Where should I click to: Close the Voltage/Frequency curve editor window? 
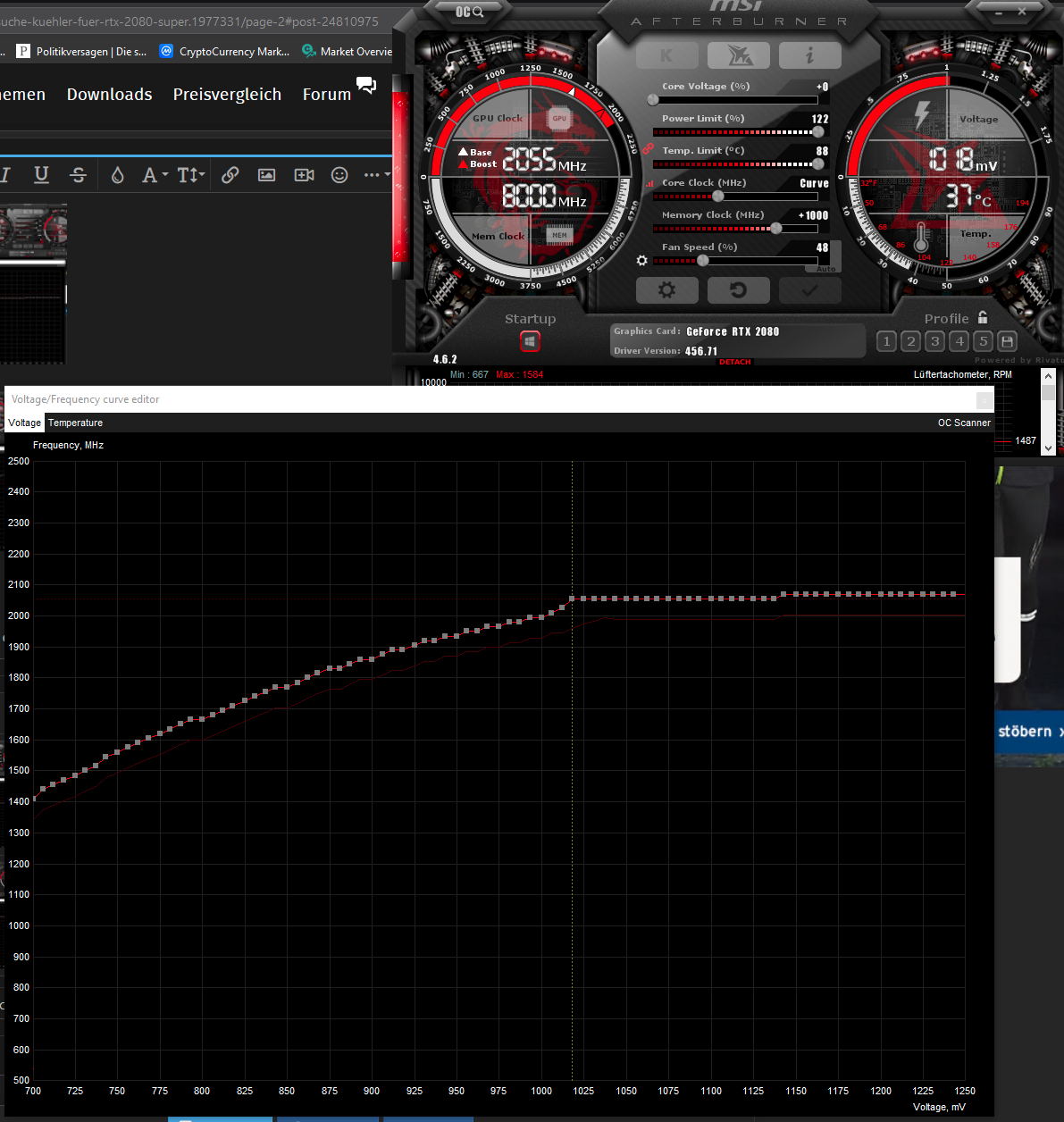tap(984, 400)
